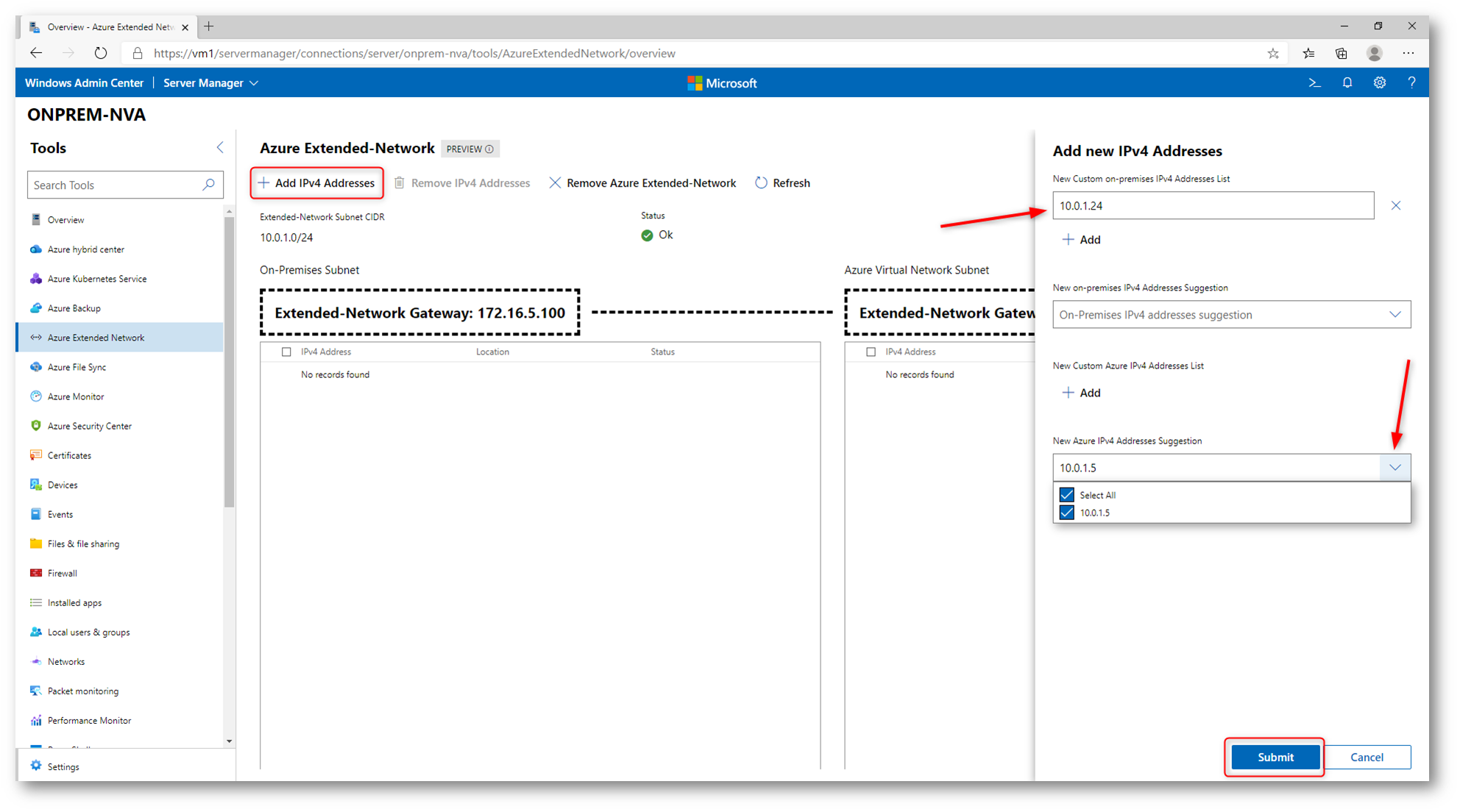Remove the 10.0.1.24 address entry X

(1395, 205)
